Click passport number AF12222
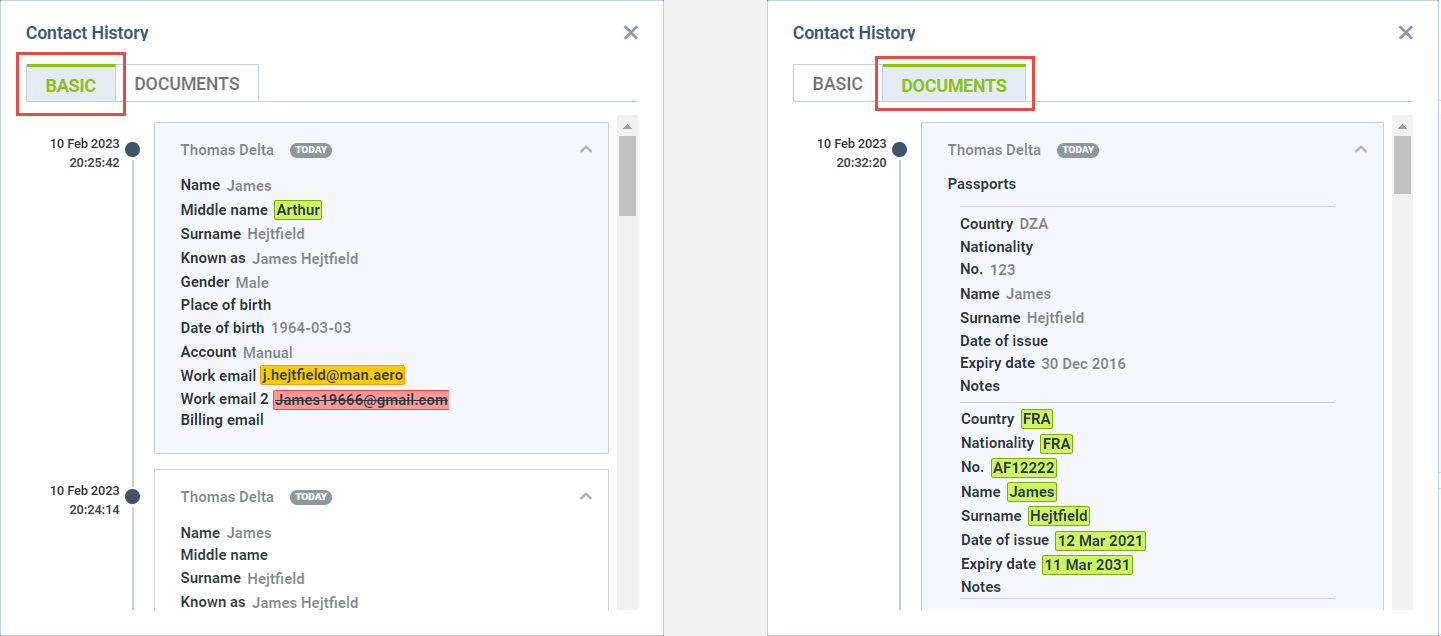The height and width of the screenshot is (636, 1441). pos(1024,468)
